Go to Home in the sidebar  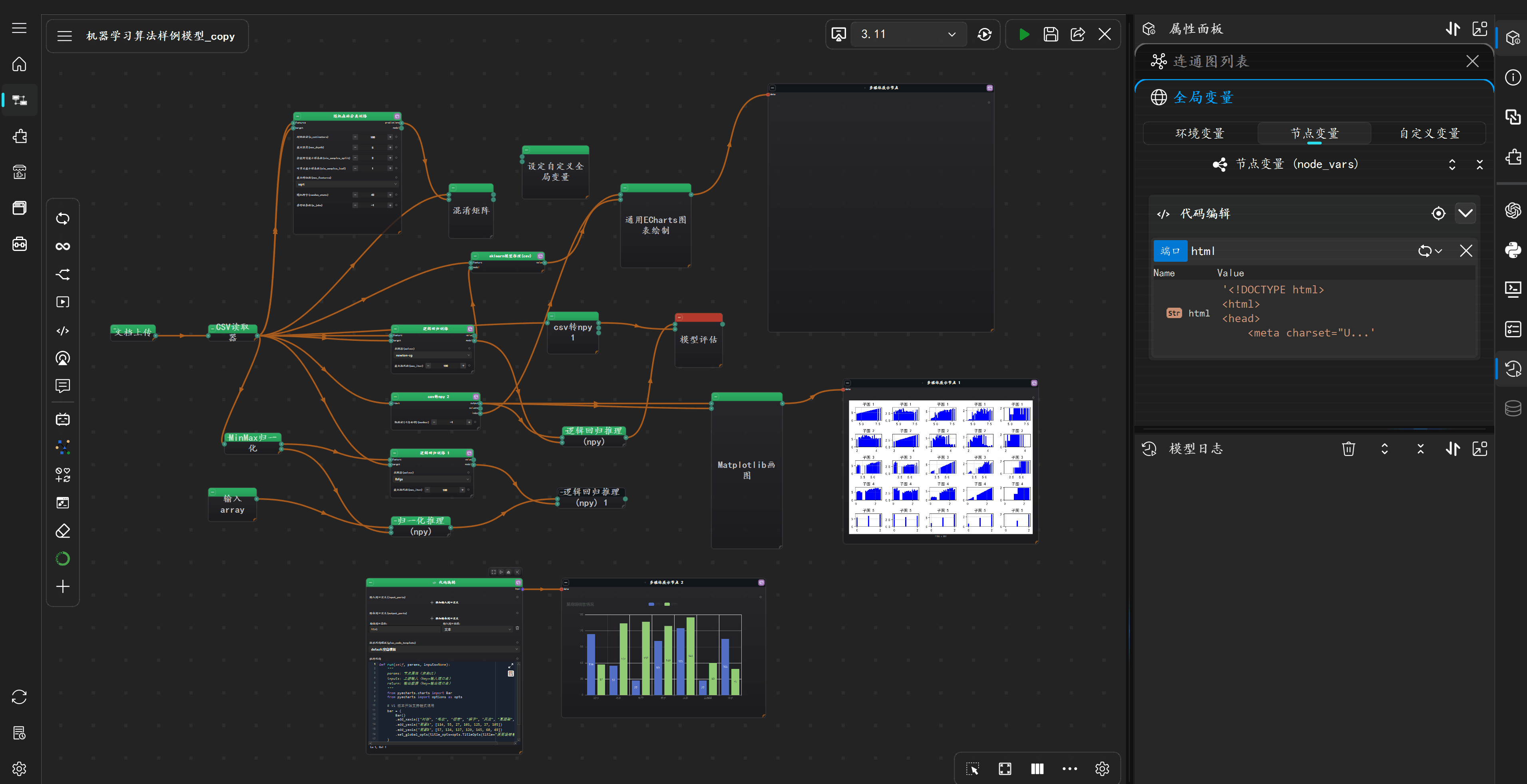pos(19,64)
